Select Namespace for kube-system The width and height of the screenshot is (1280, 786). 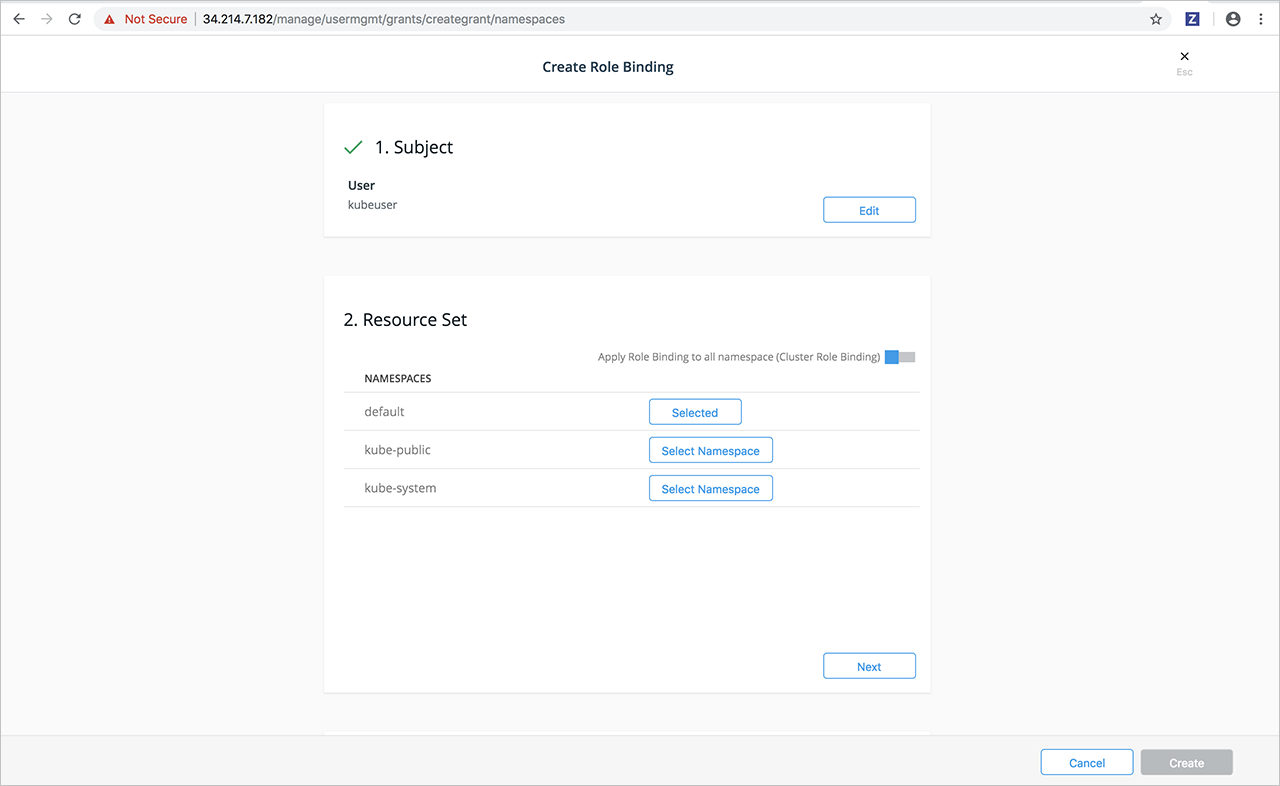[x=710, y=489]
